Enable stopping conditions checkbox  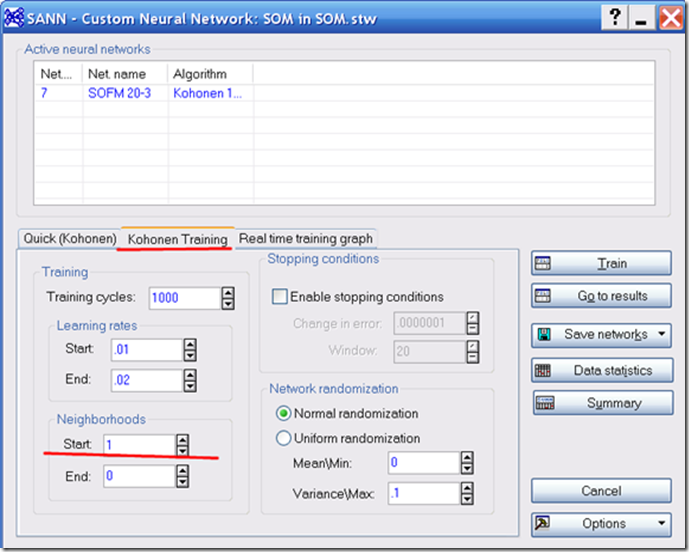click(280, 297)
